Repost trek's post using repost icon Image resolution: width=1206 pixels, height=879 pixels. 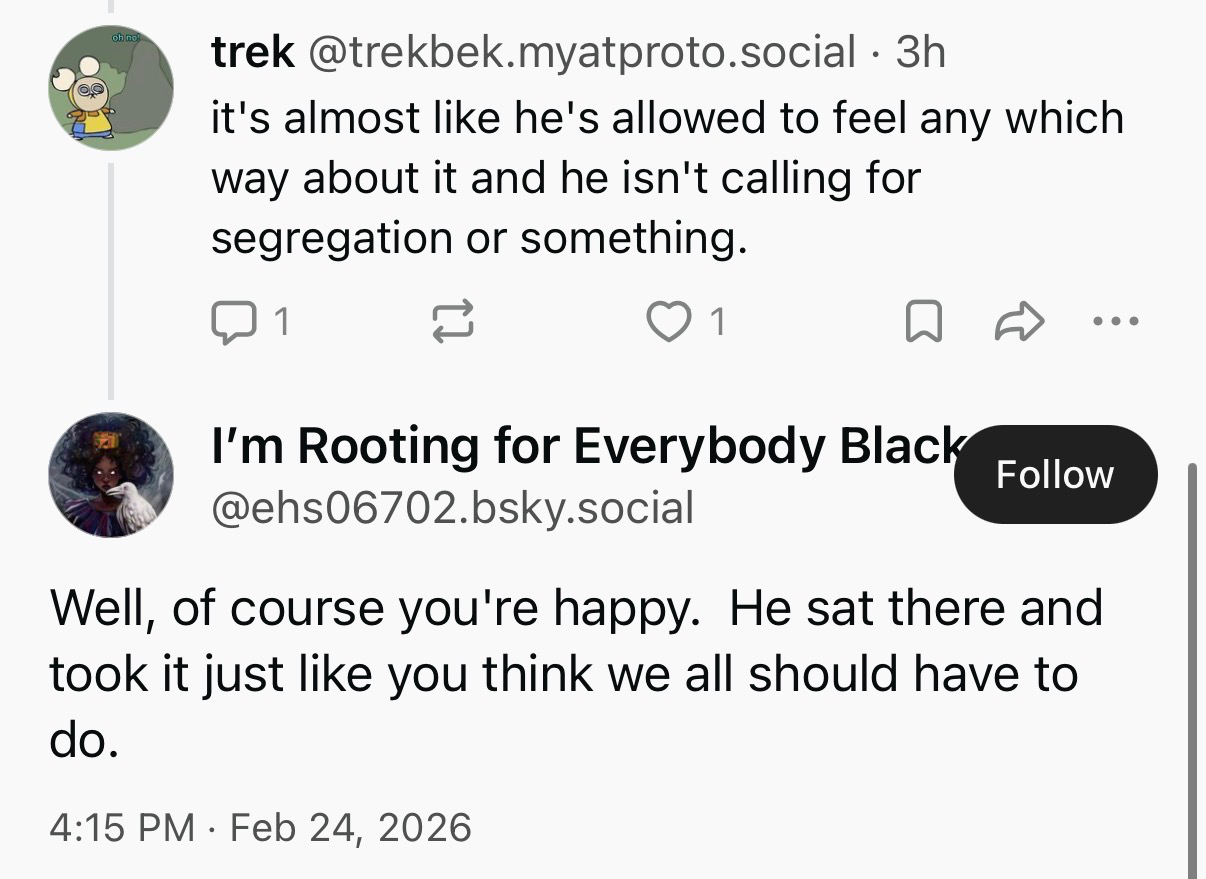pos(452,321)
